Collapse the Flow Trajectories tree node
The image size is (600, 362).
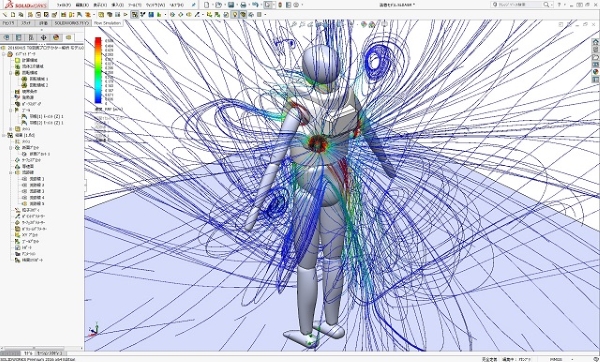pos(11,173)
